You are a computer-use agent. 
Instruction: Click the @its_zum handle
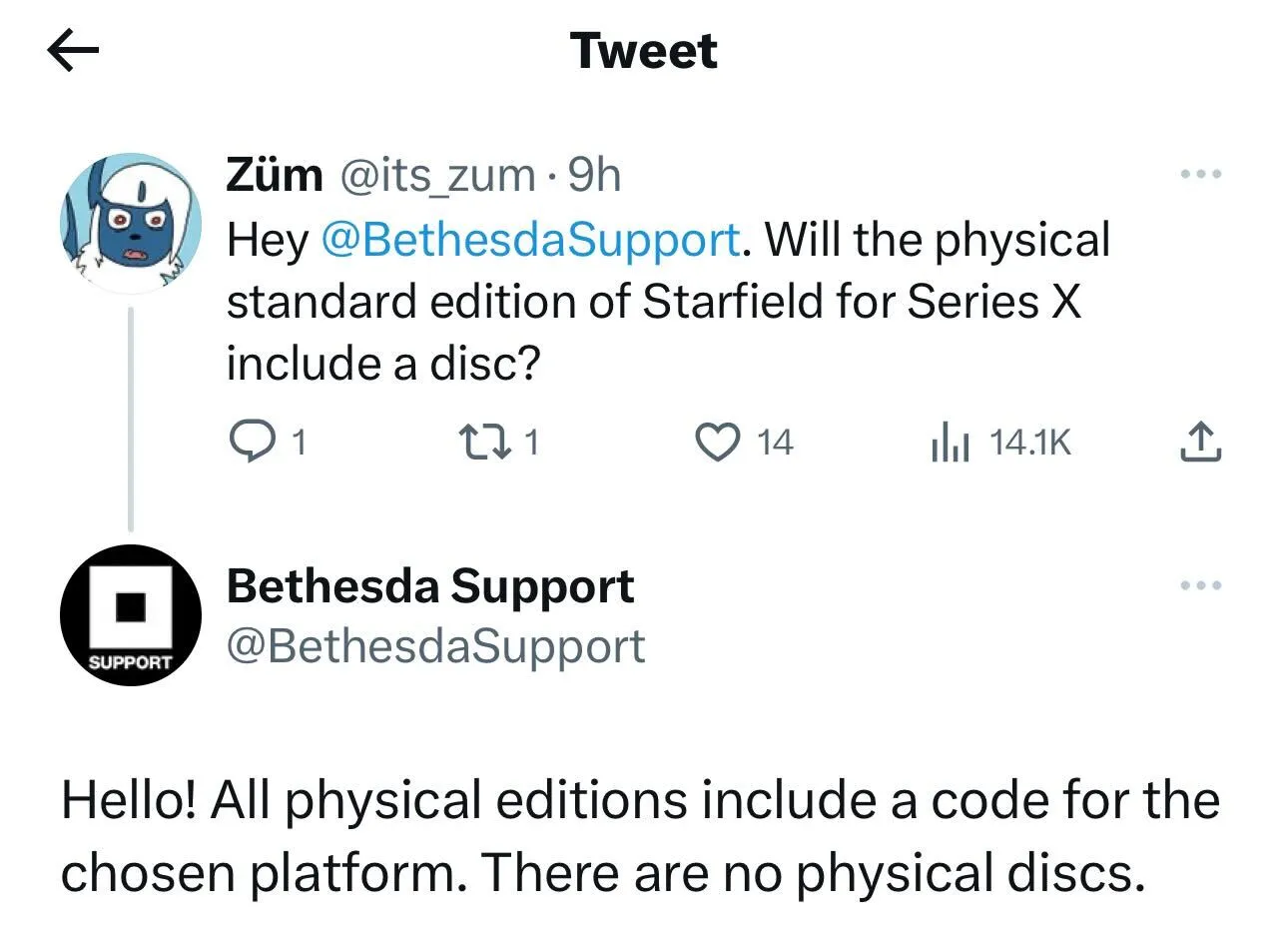pos(437,176)
